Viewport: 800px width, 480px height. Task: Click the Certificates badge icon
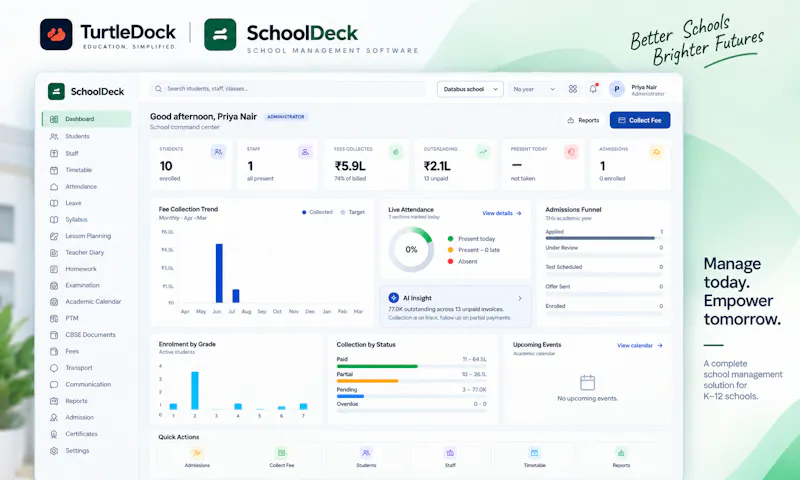click(x=54, y=434)
